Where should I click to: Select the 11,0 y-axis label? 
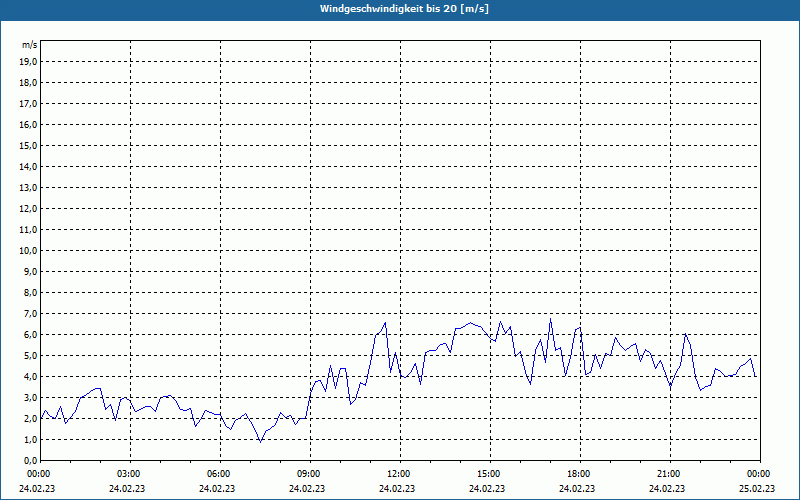coord(28,230)
